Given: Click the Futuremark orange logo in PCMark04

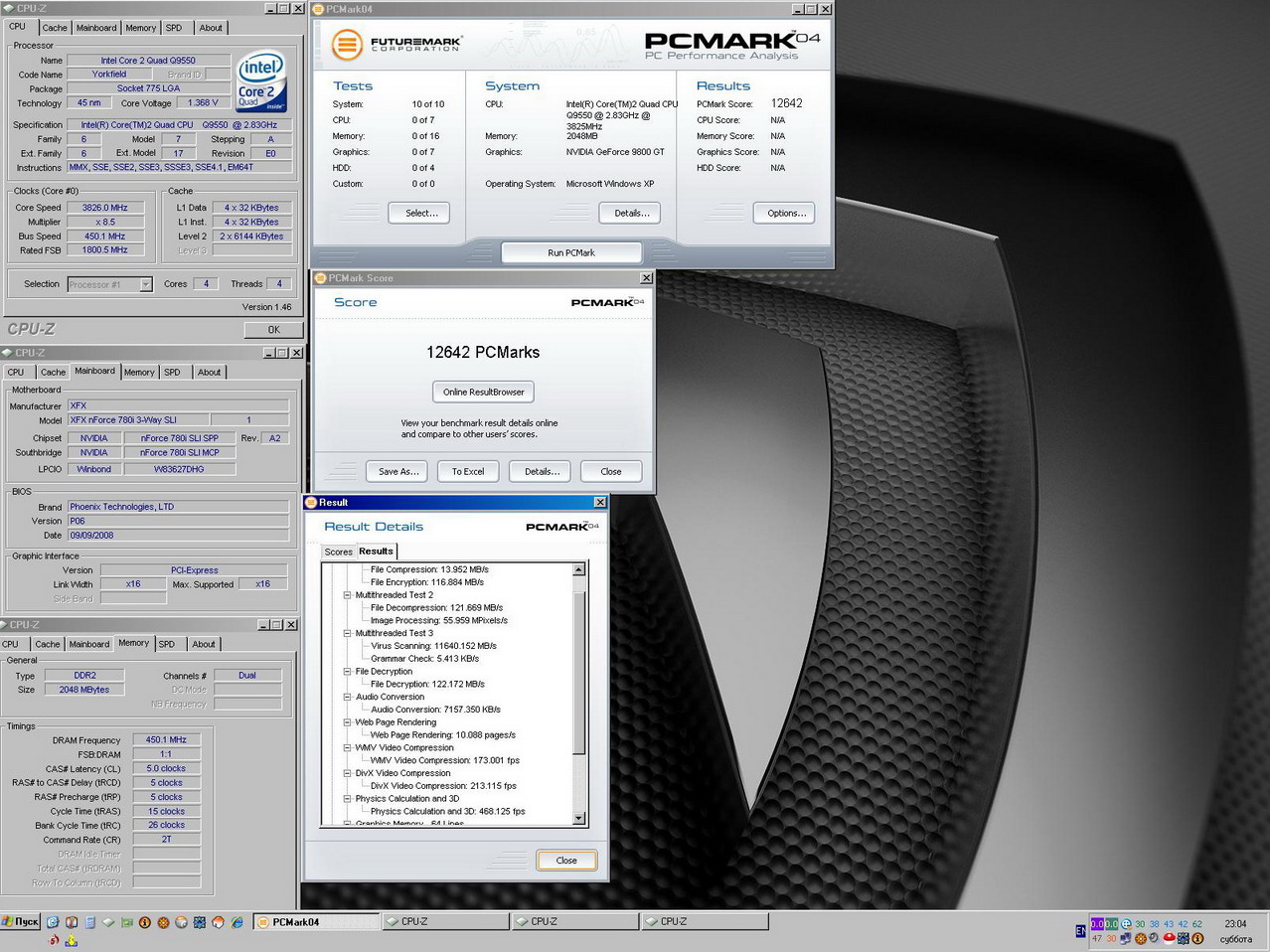Looking at the screenshot, I should tap(346, 44).
